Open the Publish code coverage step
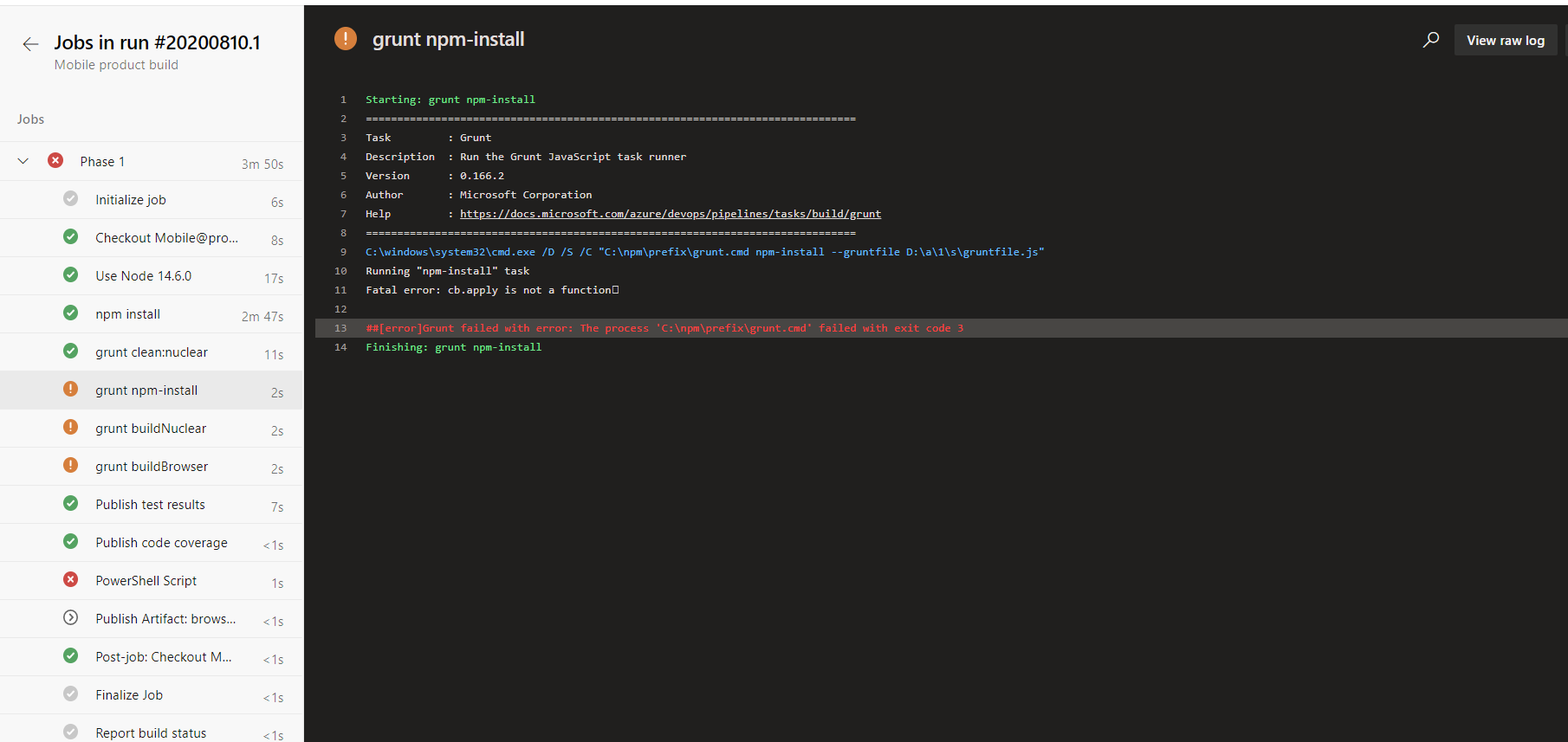1568x742 pixels. click(x=152, y=543)
